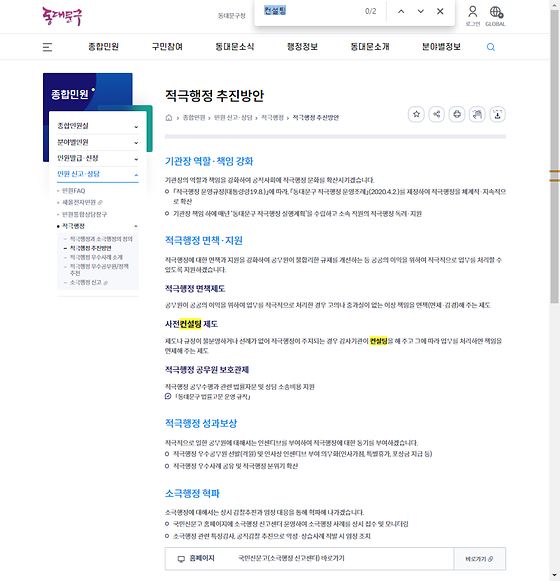Expand 민원발급·신청 sidebar section
This screenshot has height=581, width=560.
[98, 159]
